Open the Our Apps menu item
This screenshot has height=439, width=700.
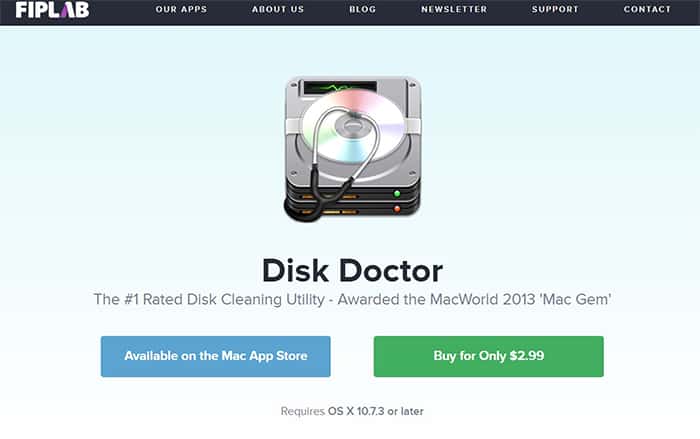[181, 9]
